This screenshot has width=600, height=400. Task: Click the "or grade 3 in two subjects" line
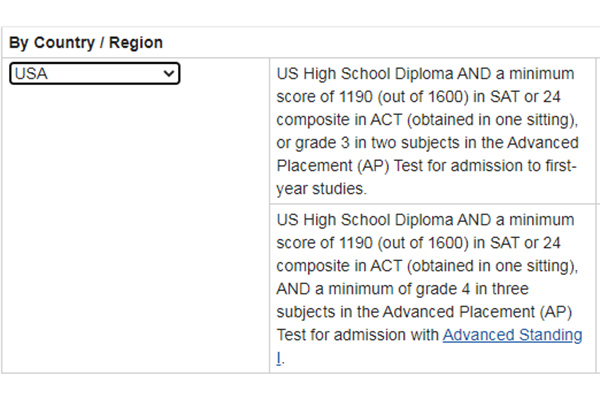pos(427,143)
